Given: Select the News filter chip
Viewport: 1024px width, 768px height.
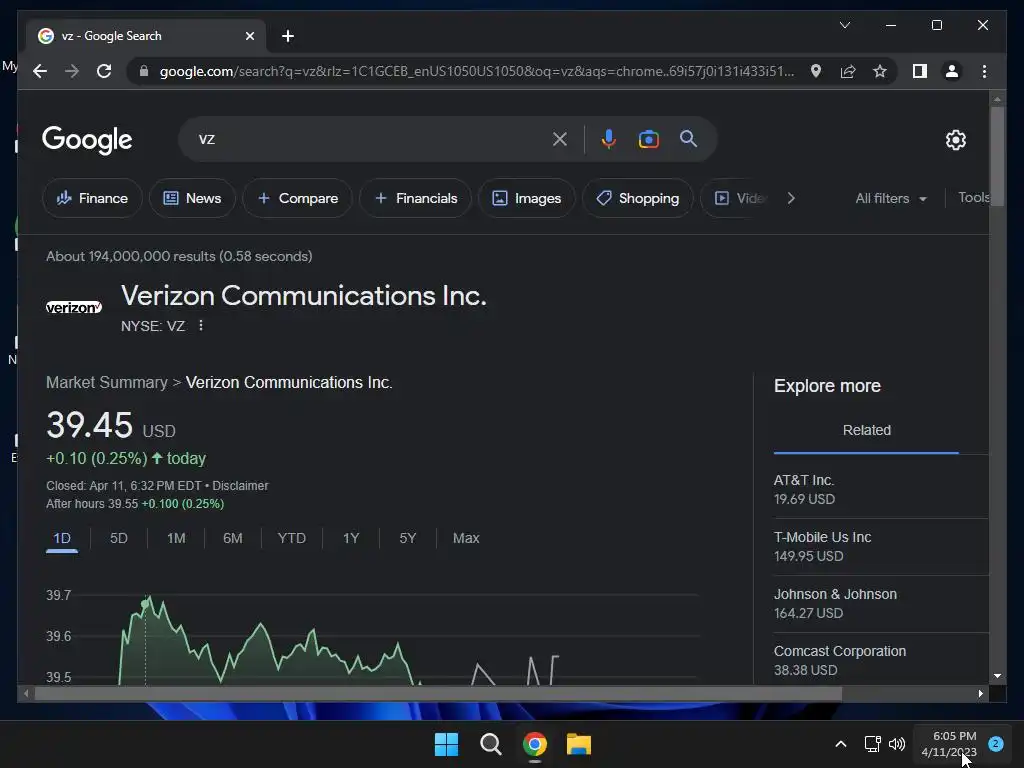Looking at the screenshot, I should (192, 198).
